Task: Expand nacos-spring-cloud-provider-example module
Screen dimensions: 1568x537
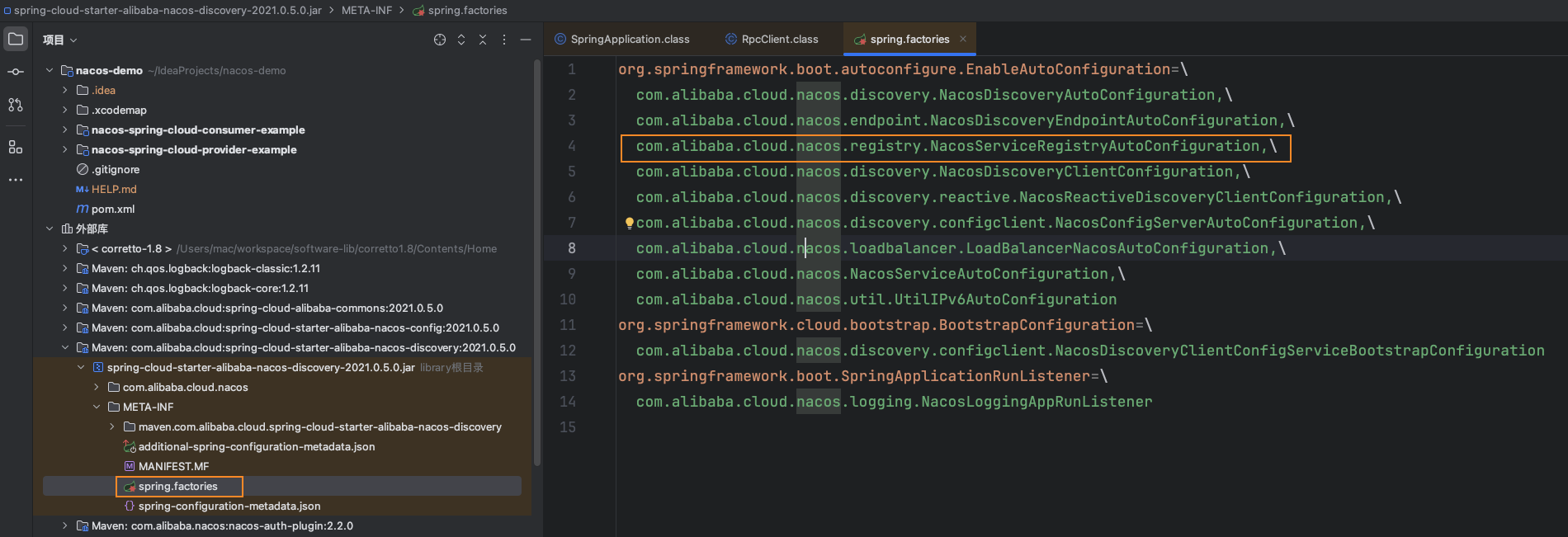Action: coord(65,149)
